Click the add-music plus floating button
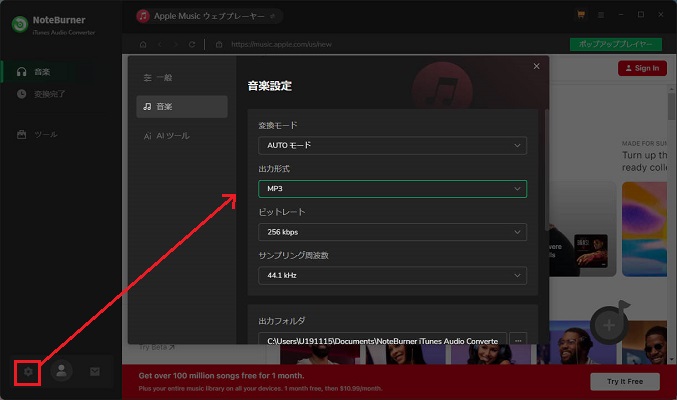Image resolution: width=677 pixels, height=400 pixels. [609, 325]
